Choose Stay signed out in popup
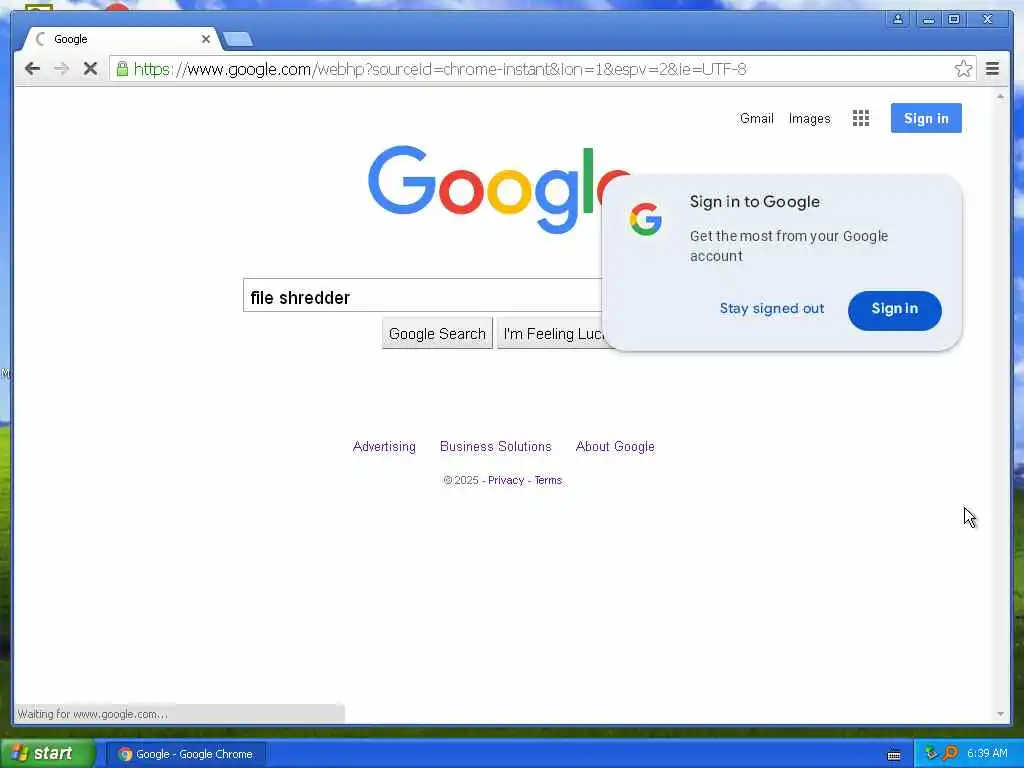This screenshot has height=768, width=1024. (771, 308)
